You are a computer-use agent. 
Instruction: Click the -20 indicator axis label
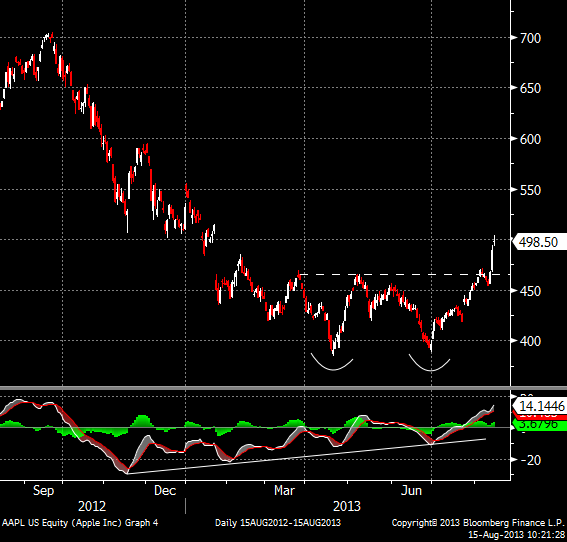[531, 460]
